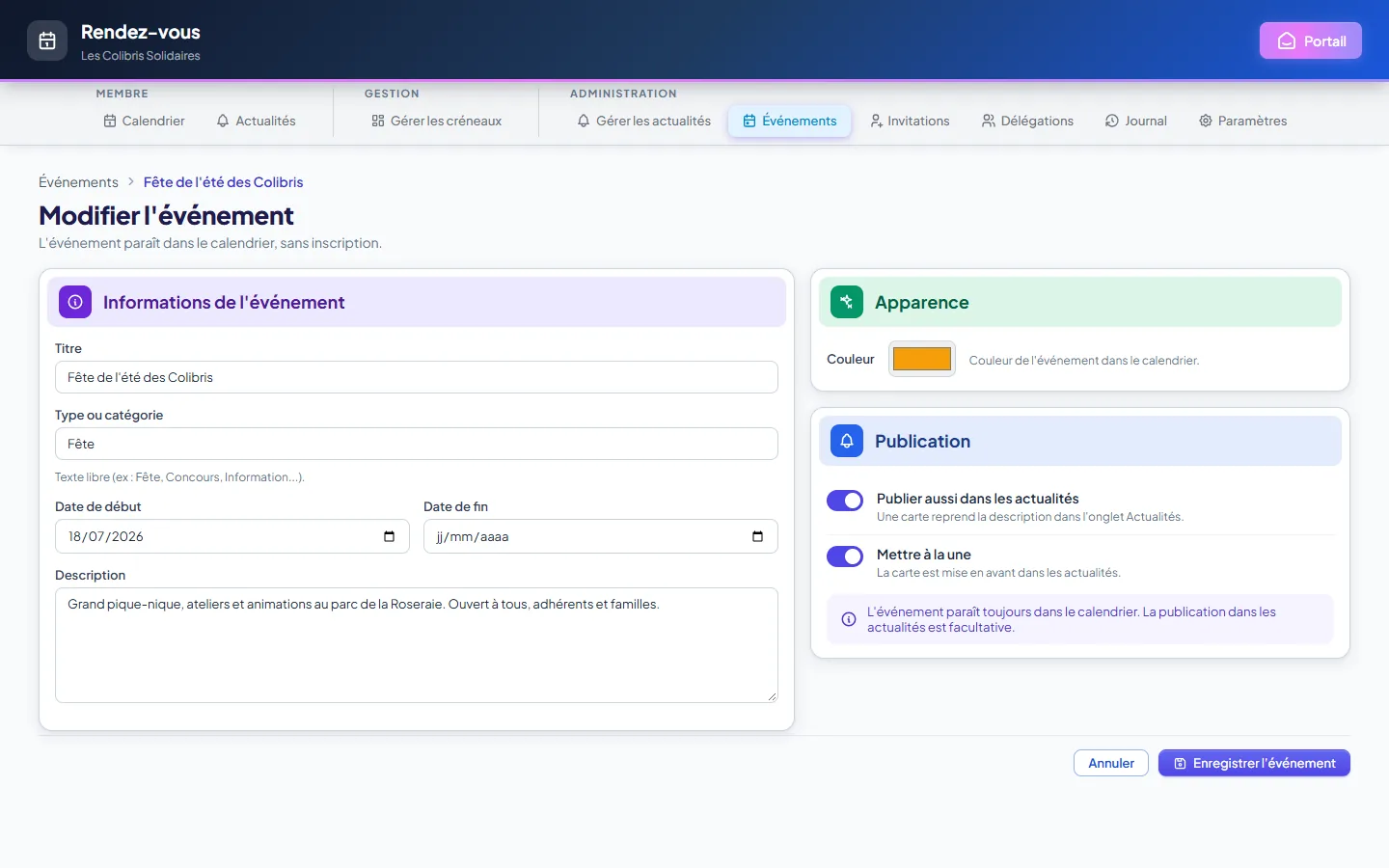Click the blue bell icon in Publication header
The image size is (1389, 868).
pyautogui.click(x=847, y=441)
